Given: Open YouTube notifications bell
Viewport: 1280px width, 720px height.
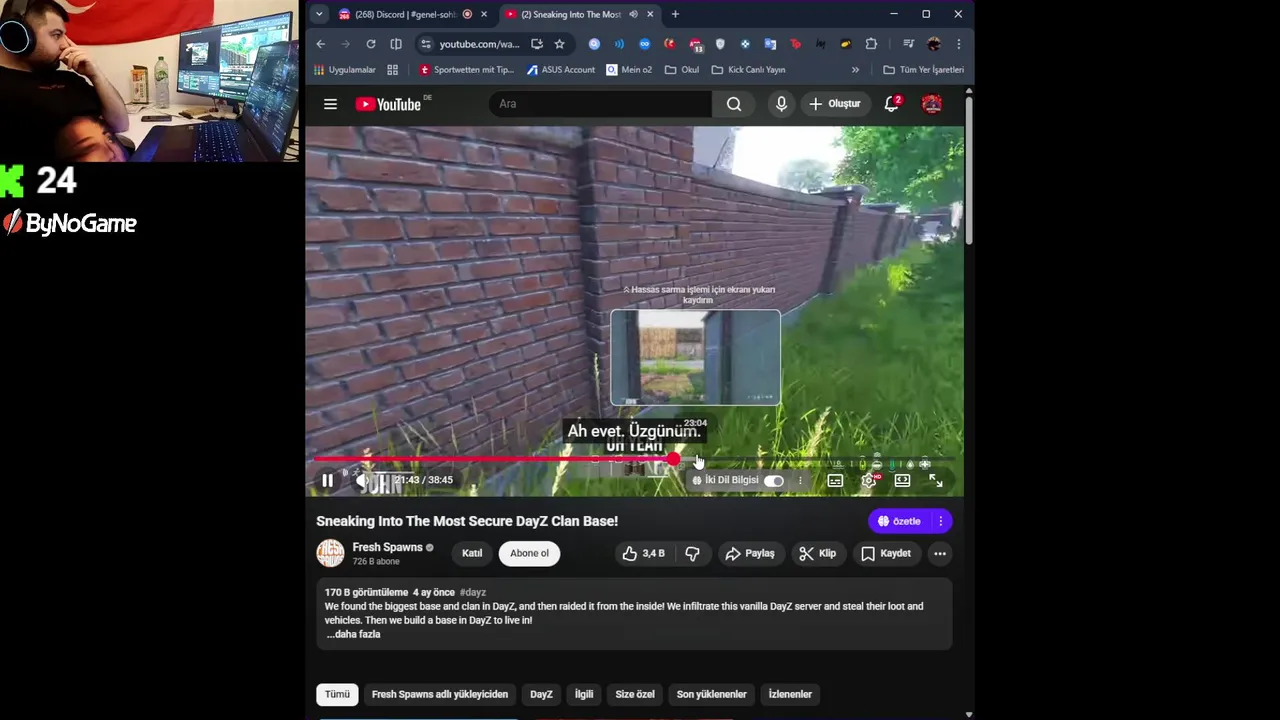Looking at the screenshot, I should [x=892, y=104].
